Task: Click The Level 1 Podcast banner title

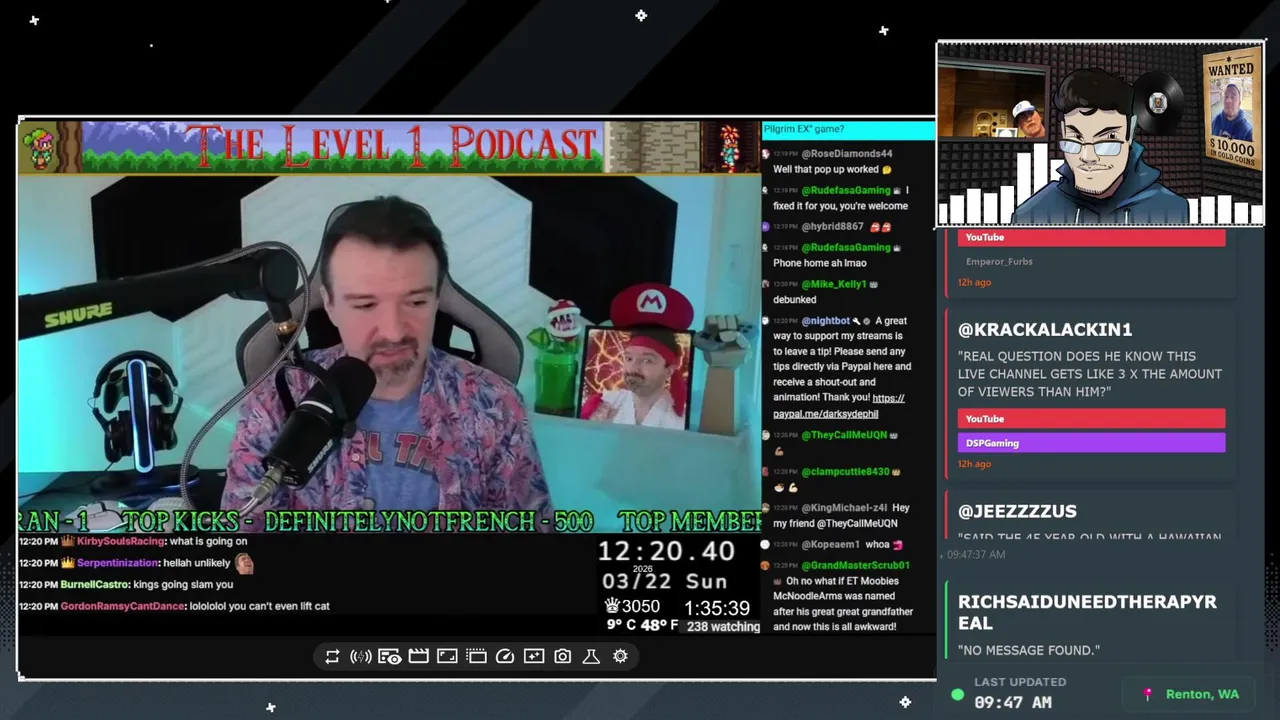Action: click(x=391, y=147)
